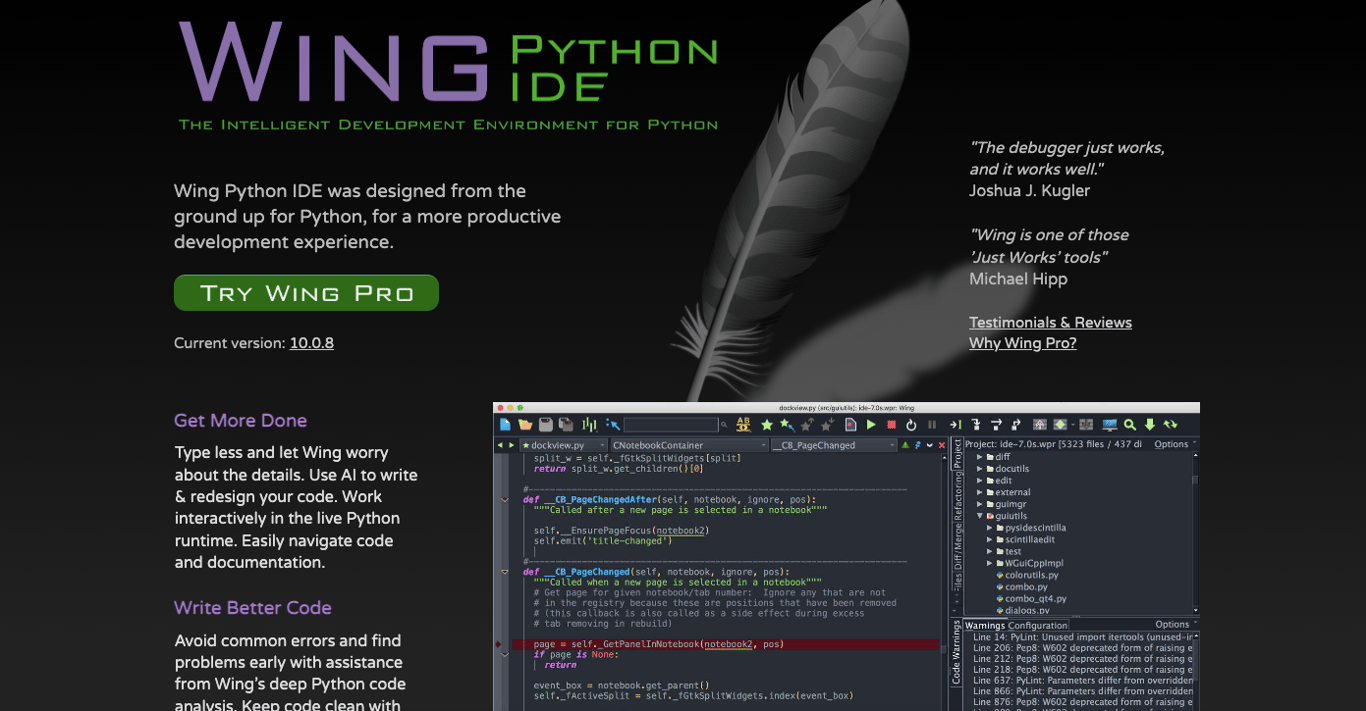Image resolution: width=1366 pixels, height=711 pixels.
Task: Click the Step Into debugger icon
Action: pos(976,424)
